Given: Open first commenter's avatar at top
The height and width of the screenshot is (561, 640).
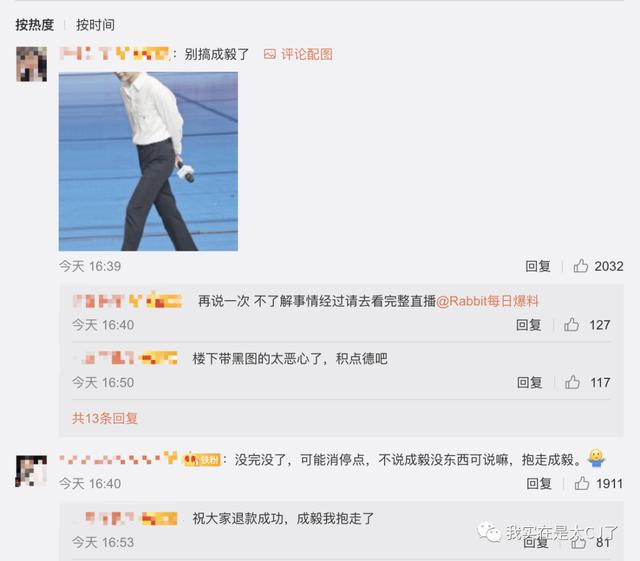Looking at the screenshot, I should point(31,64).
